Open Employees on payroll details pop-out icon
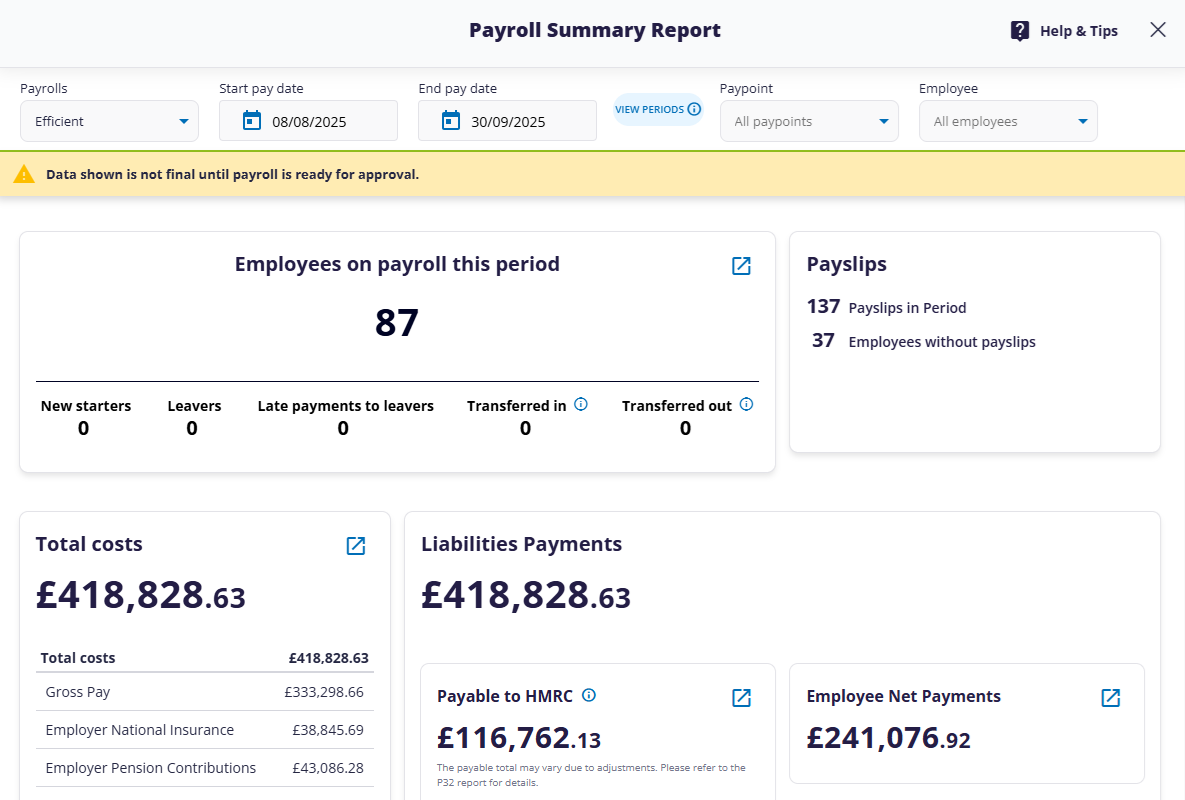This screenshot has width=1185, height=800. 741,265
